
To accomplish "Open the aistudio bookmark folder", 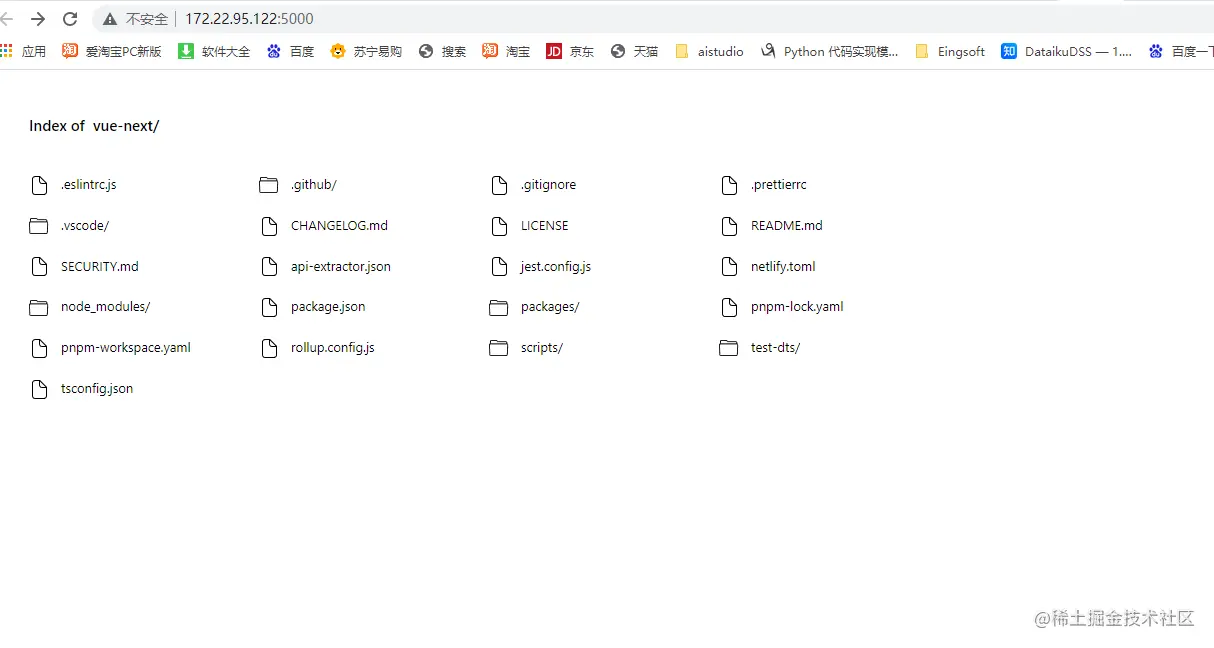I will point(709,51).
